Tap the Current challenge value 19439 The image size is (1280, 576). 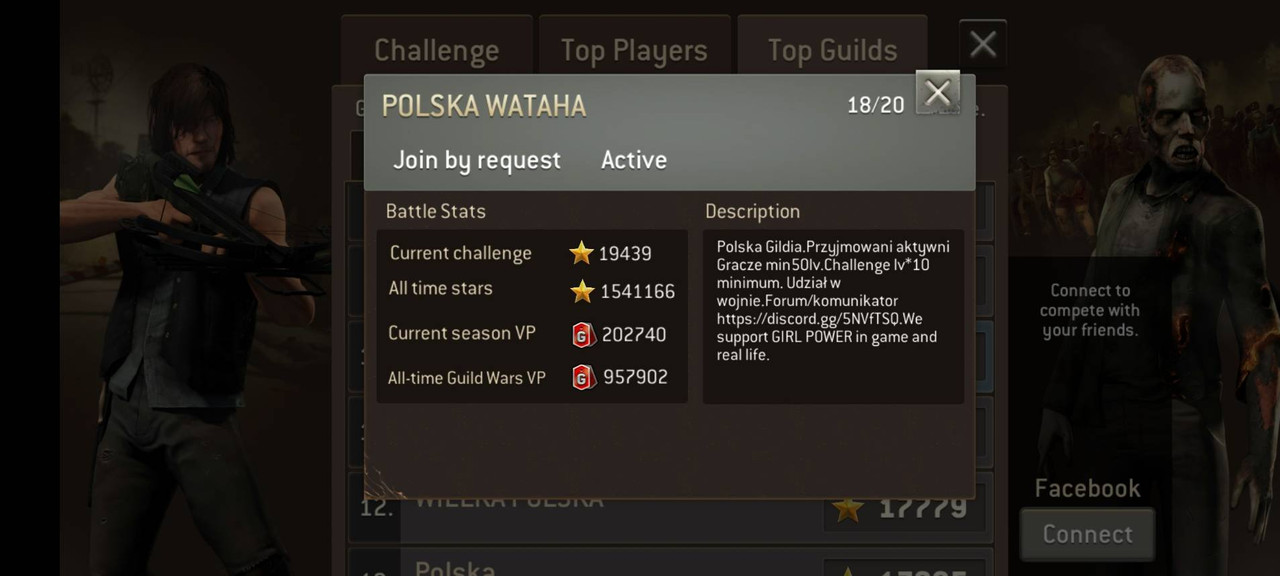pyautogui.click(x=625, y=254)
